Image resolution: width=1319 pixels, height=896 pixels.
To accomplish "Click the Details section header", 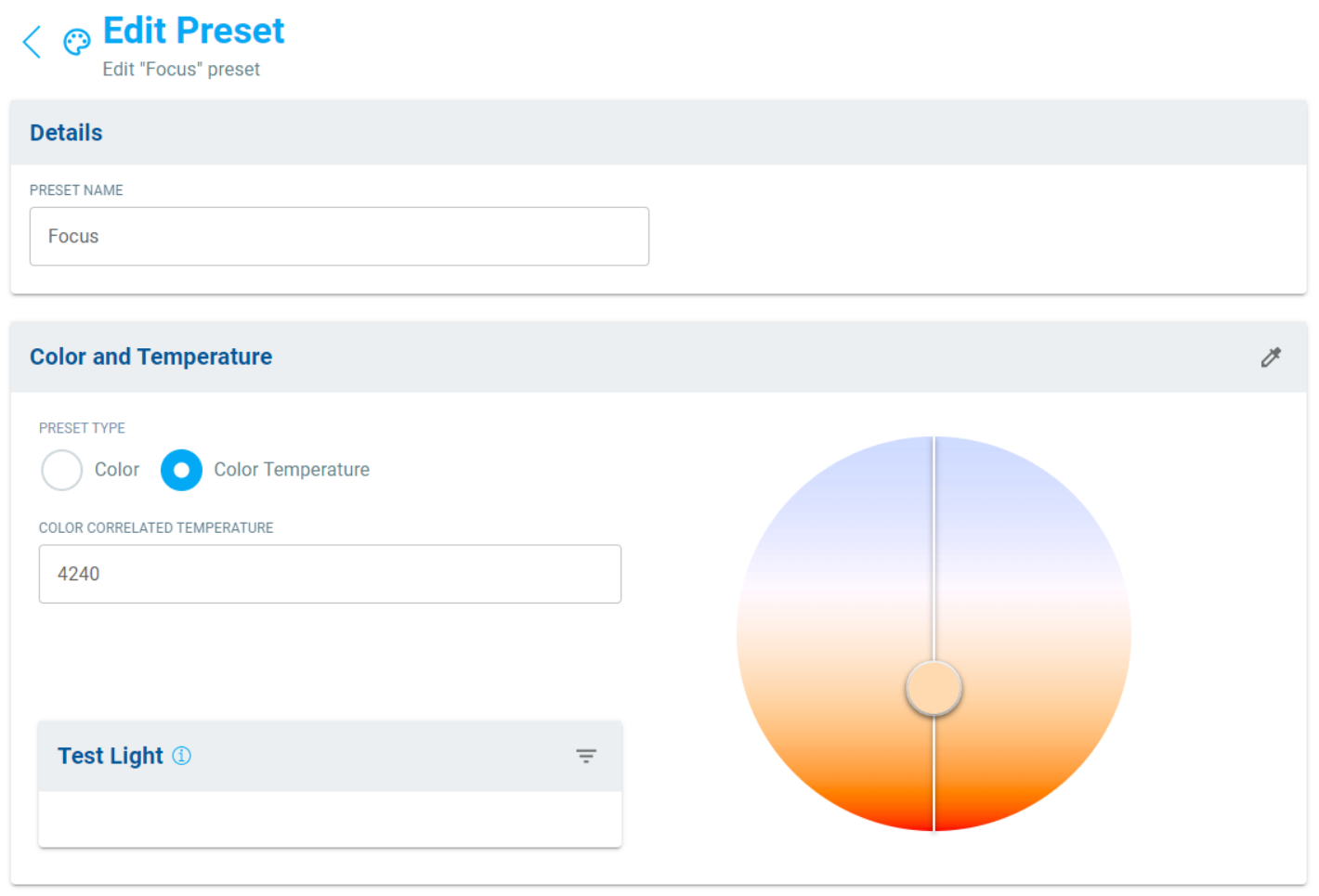I will (659, 133).
